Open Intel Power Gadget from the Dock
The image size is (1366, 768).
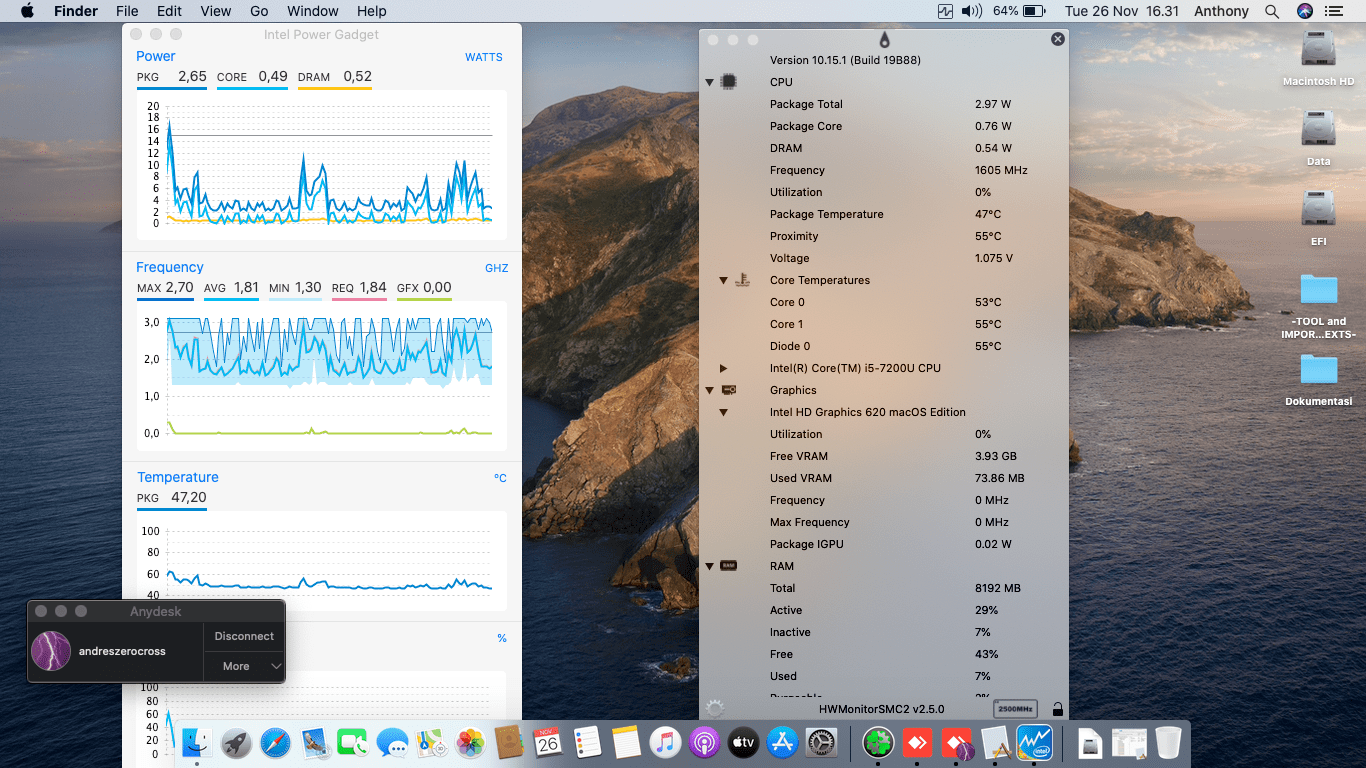tap(1034, 743)
